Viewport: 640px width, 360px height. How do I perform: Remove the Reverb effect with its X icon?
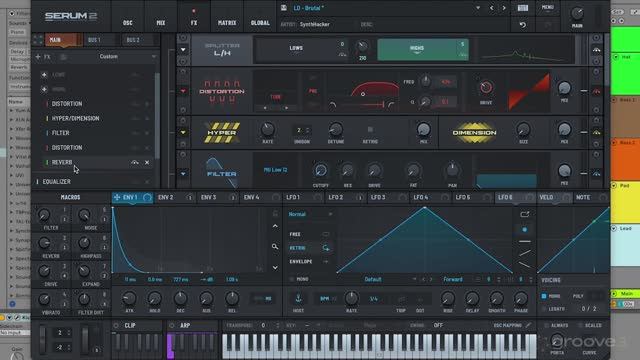pos(147,162)
